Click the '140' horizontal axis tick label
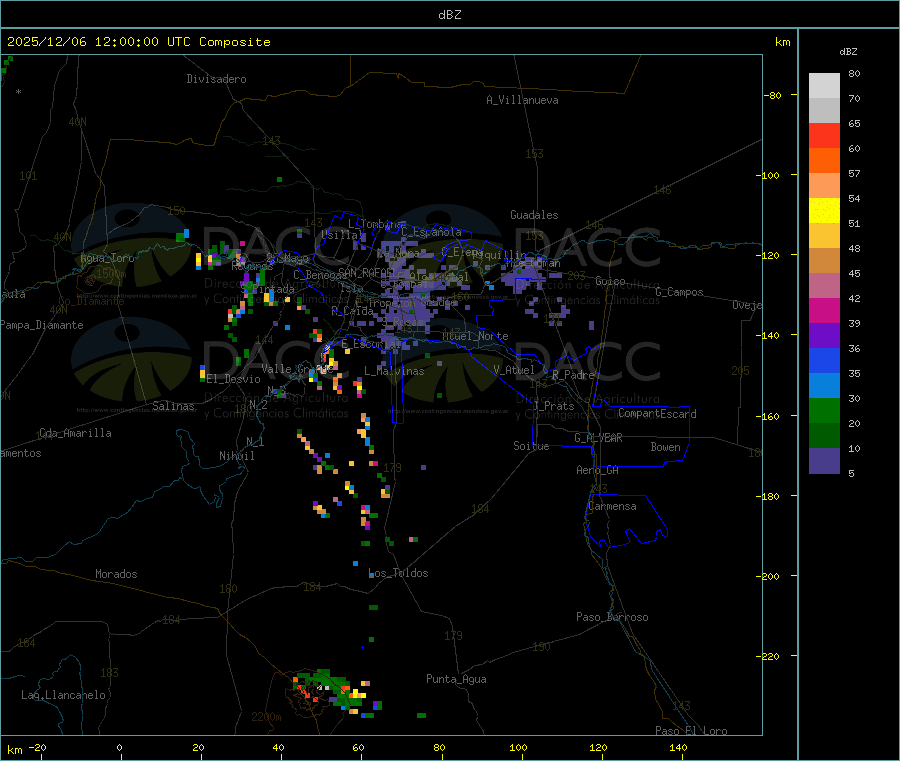This screenshot has width=900, height=761. click(x=678, y=747)
